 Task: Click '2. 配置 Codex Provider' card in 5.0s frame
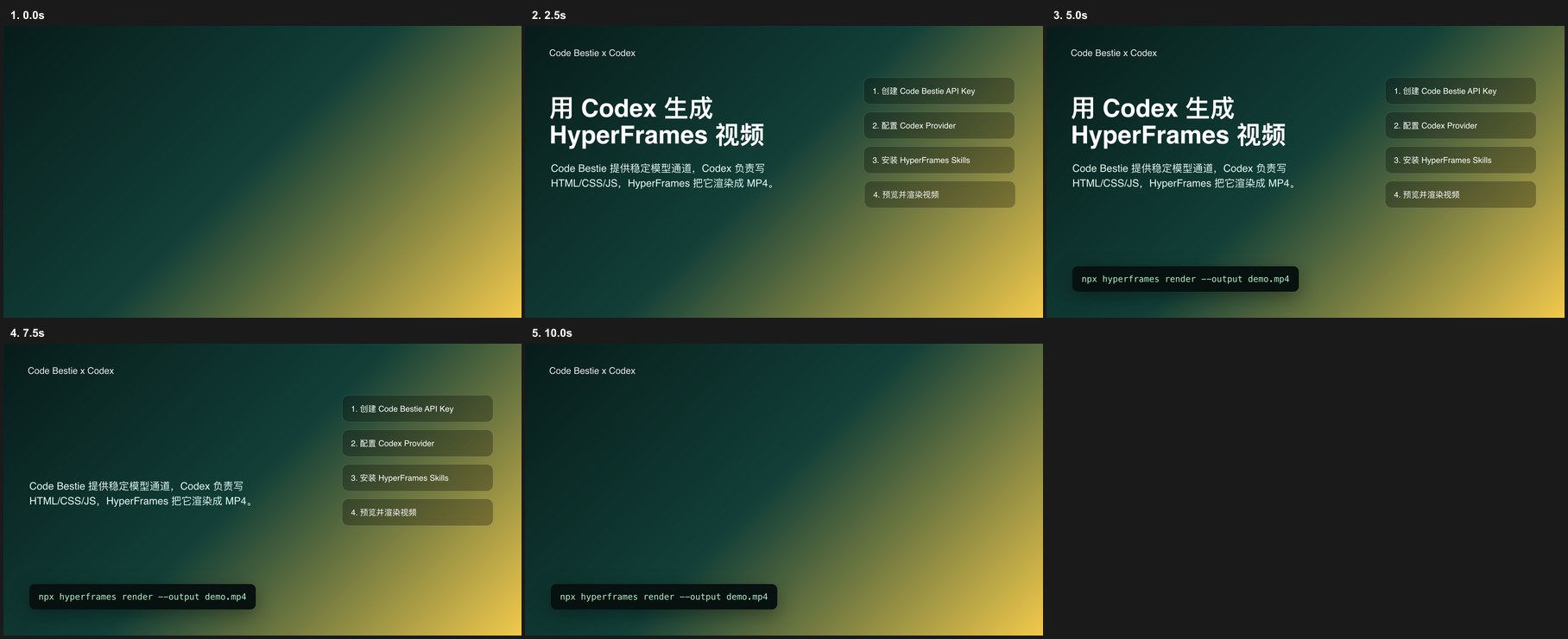click(x=1461, y=126)
